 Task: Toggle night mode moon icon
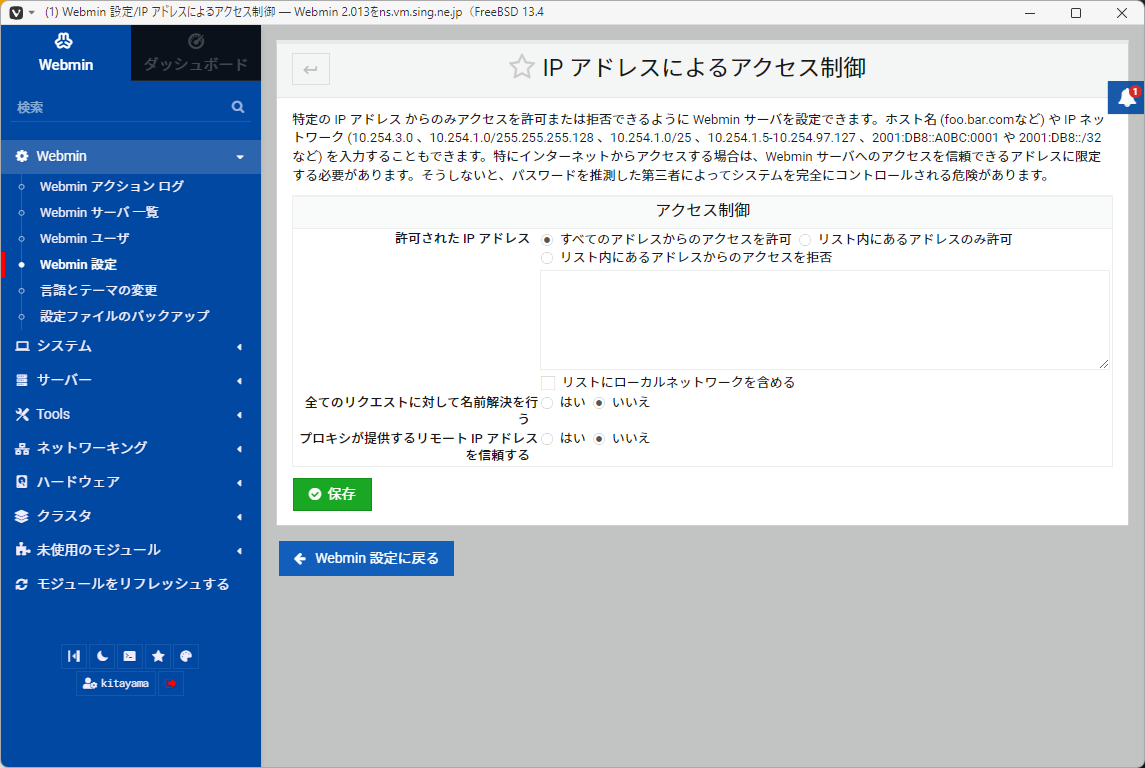pos(102,656)
